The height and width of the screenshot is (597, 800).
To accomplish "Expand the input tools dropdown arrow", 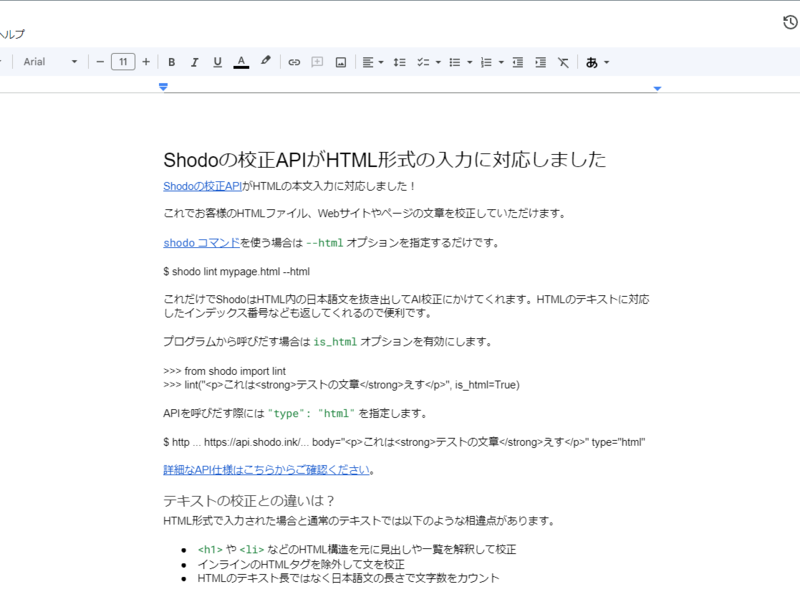I will (x=607, y=62).
